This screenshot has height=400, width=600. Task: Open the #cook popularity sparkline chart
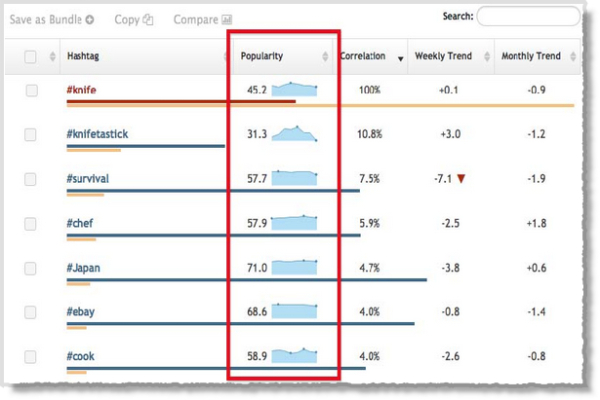(294, 355)
